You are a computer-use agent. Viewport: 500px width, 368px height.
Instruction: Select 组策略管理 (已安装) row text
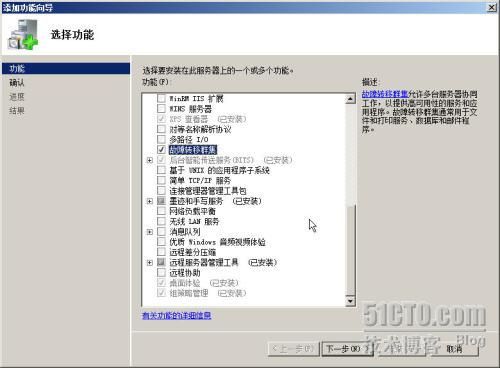click(208, 293)
